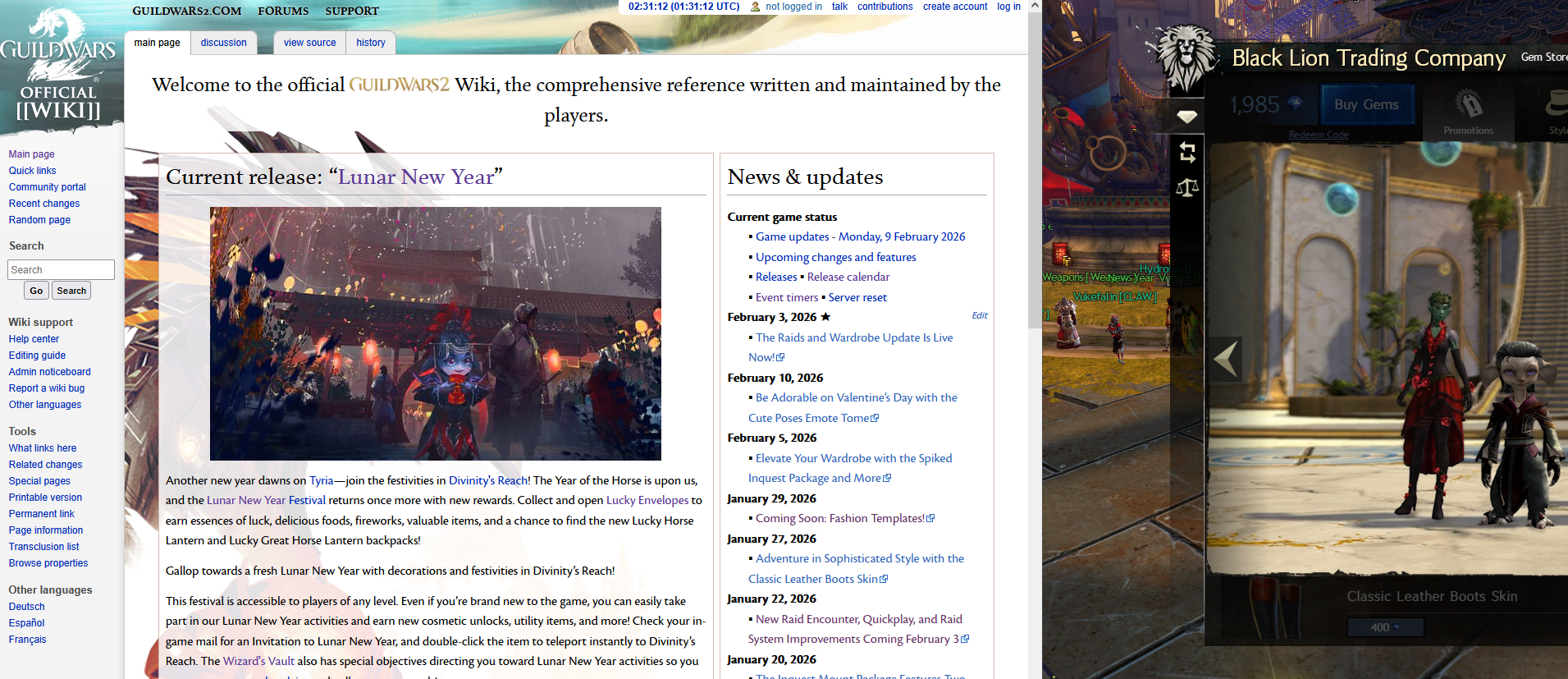This screenshot has width=1568, height=679.
Task: Click the Guild Wars 2 Official Wiki logo
Action: [59, 66]
